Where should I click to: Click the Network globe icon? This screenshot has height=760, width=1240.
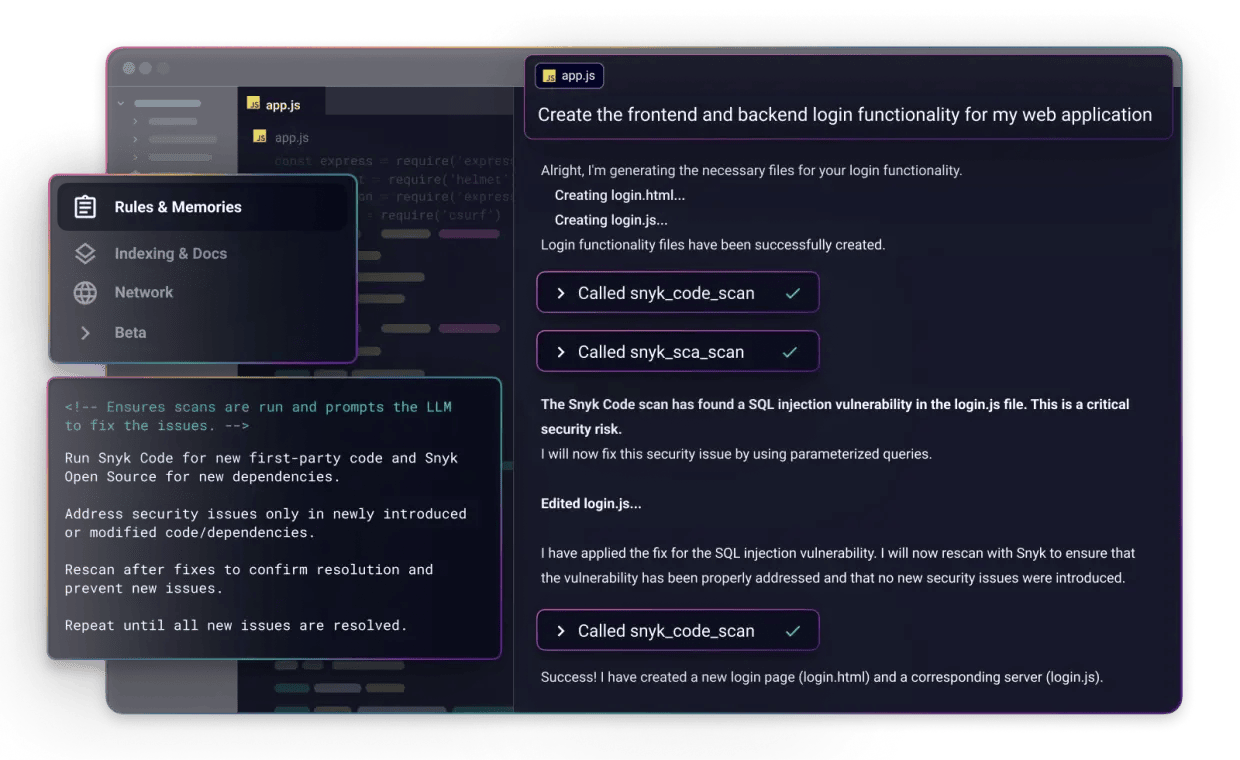[86, 293]
